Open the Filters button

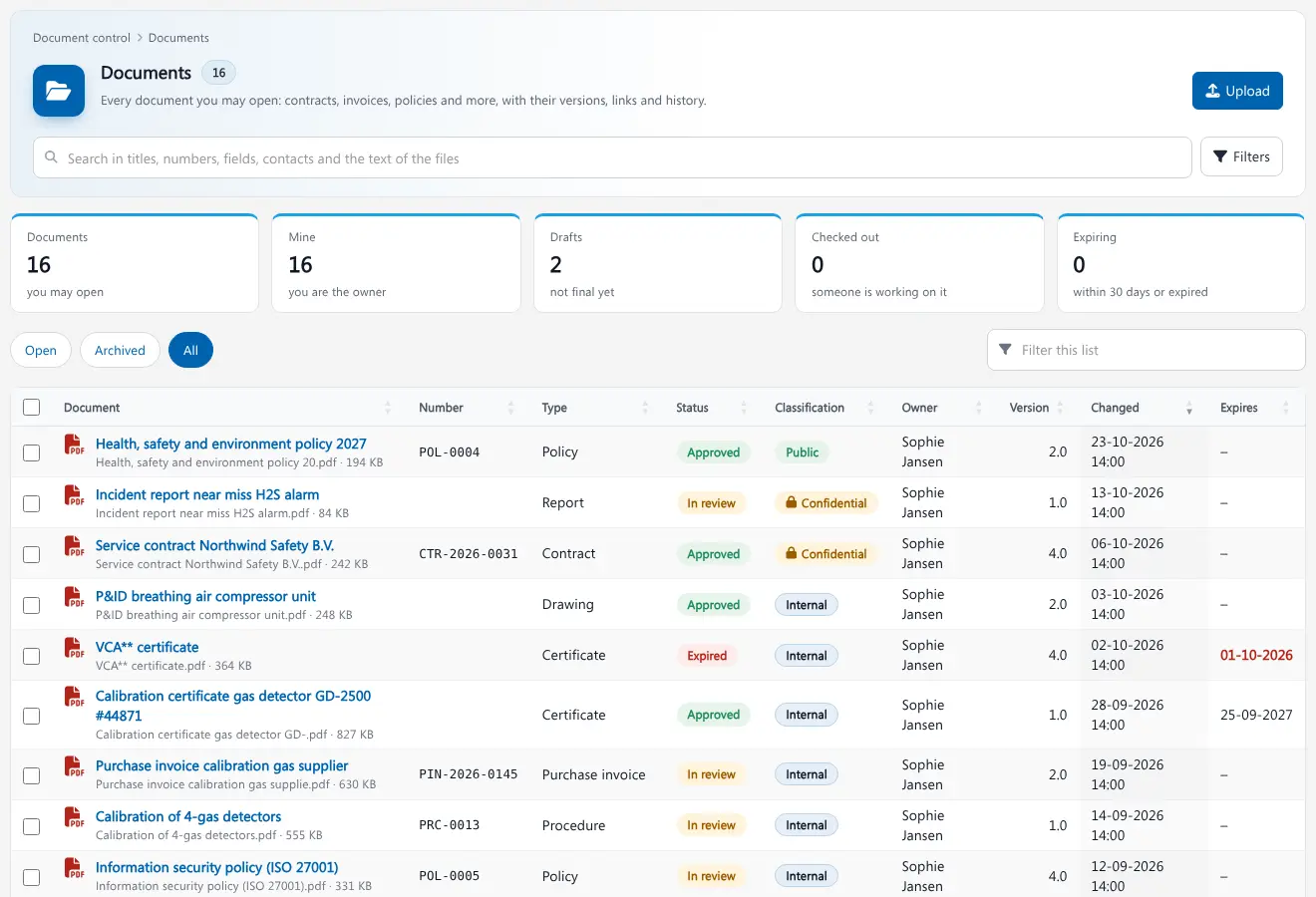[x=1241, y=156]
